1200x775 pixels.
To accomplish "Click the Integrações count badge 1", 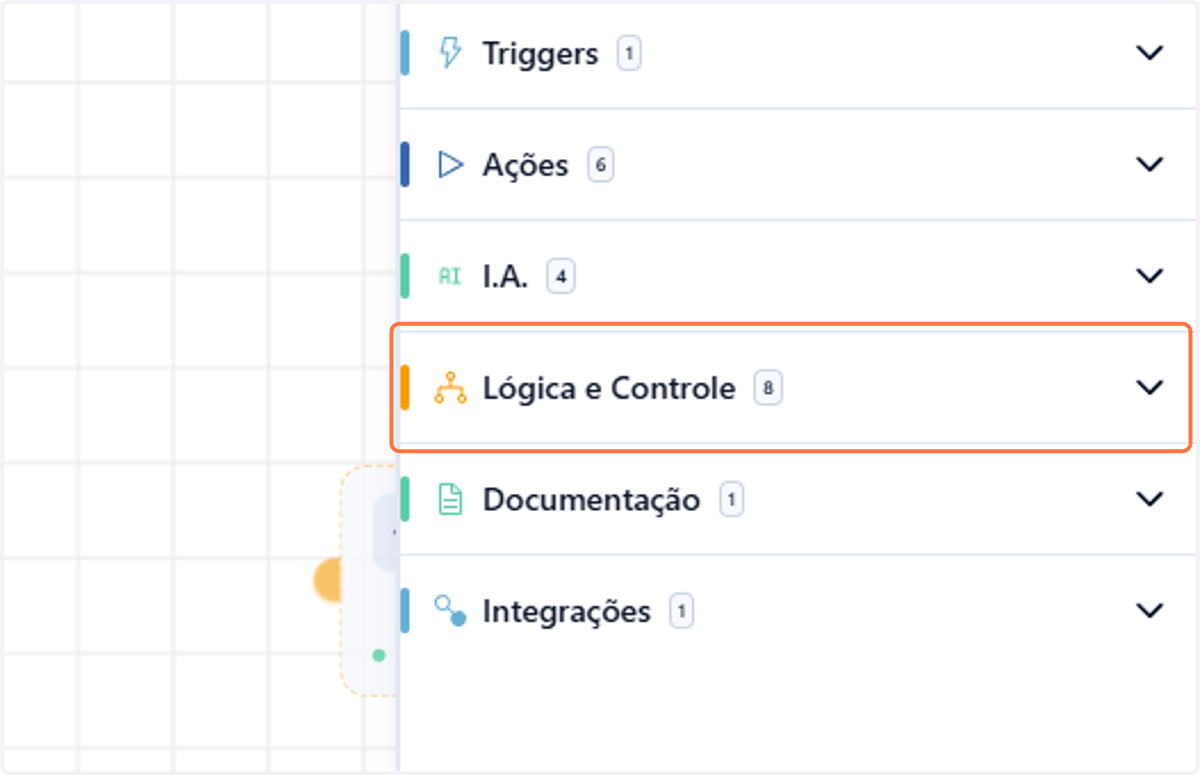I will pos(681,611).
